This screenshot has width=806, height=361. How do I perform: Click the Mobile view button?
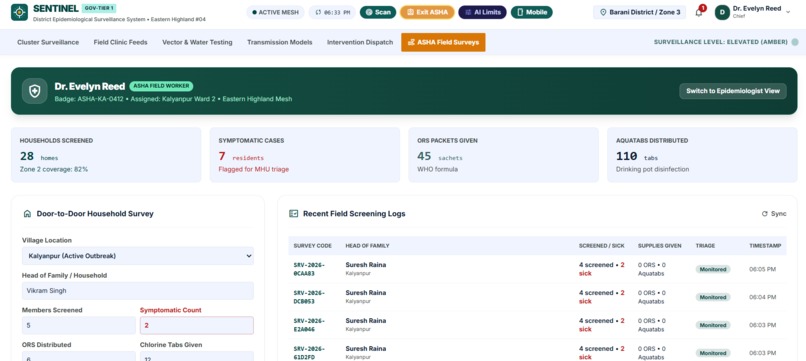point(532,12)
